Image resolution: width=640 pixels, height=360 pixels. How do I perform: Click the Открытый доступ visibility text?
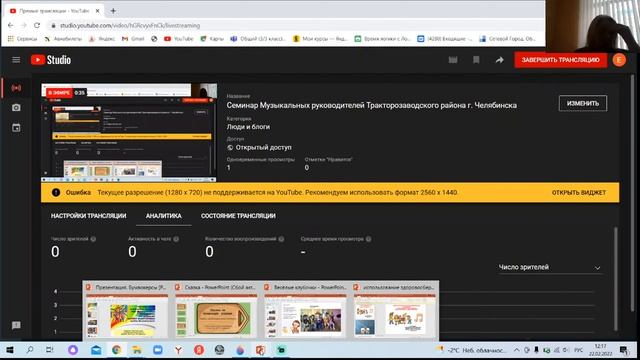pyautogui.click(x=263, y=147)
